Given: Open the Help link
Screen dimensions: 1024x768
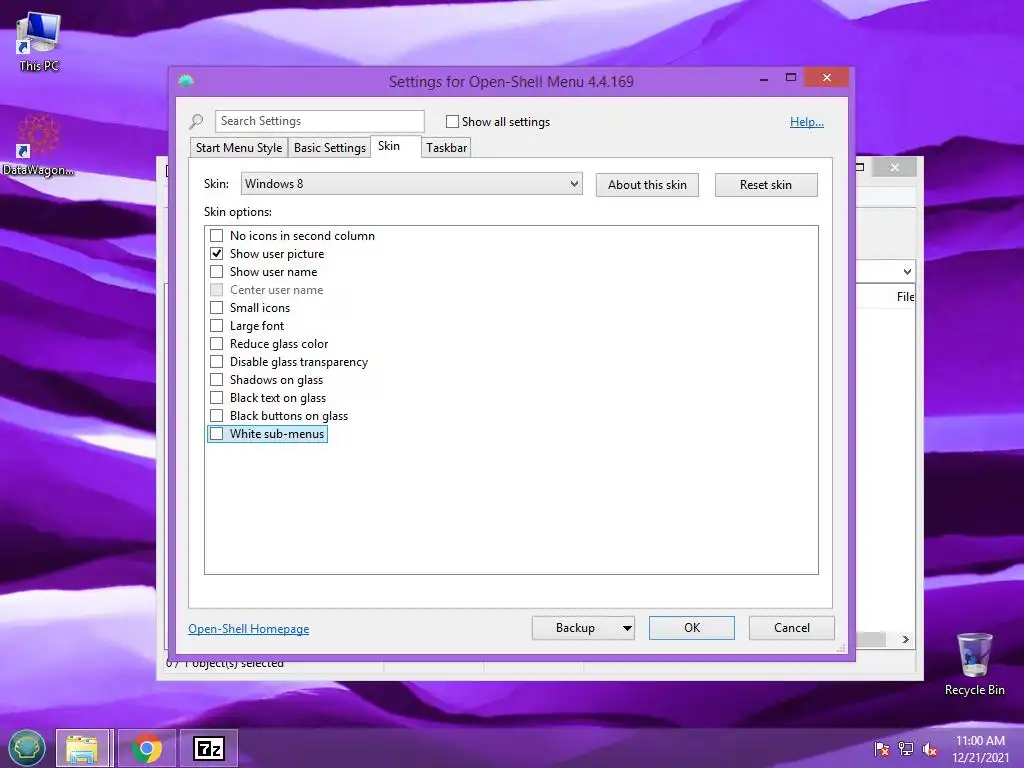Looking at the screenshot, I should (807, 121).
